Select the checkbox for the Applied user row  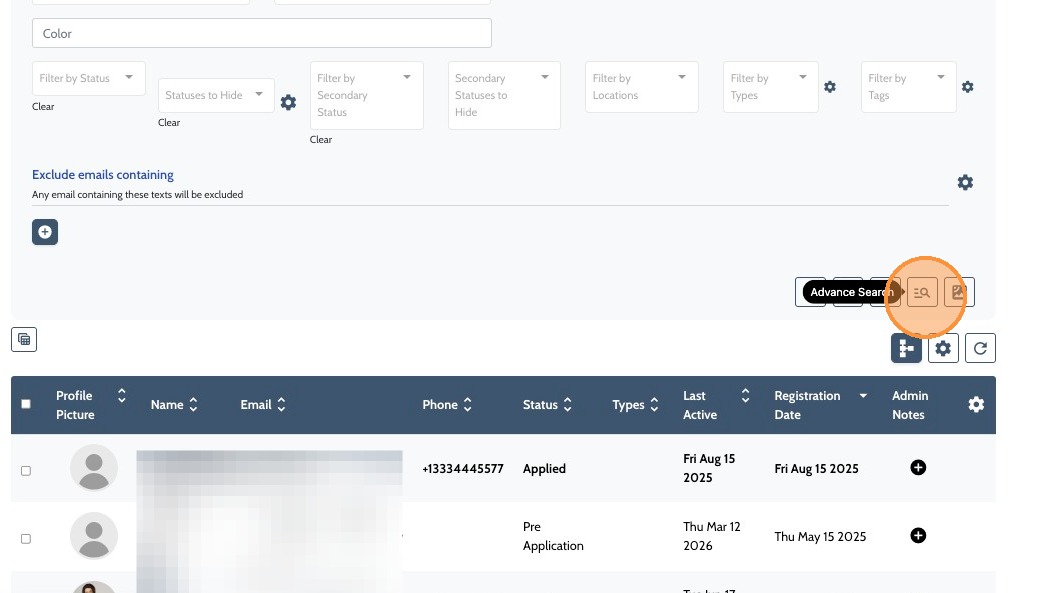tap(26, 470)
